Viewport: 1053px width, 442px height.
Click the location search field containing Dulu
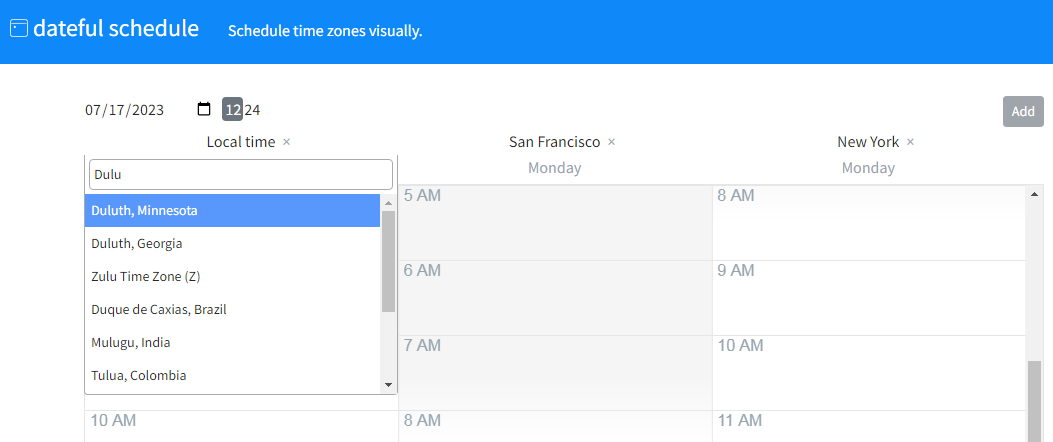[x=240, y=174]
